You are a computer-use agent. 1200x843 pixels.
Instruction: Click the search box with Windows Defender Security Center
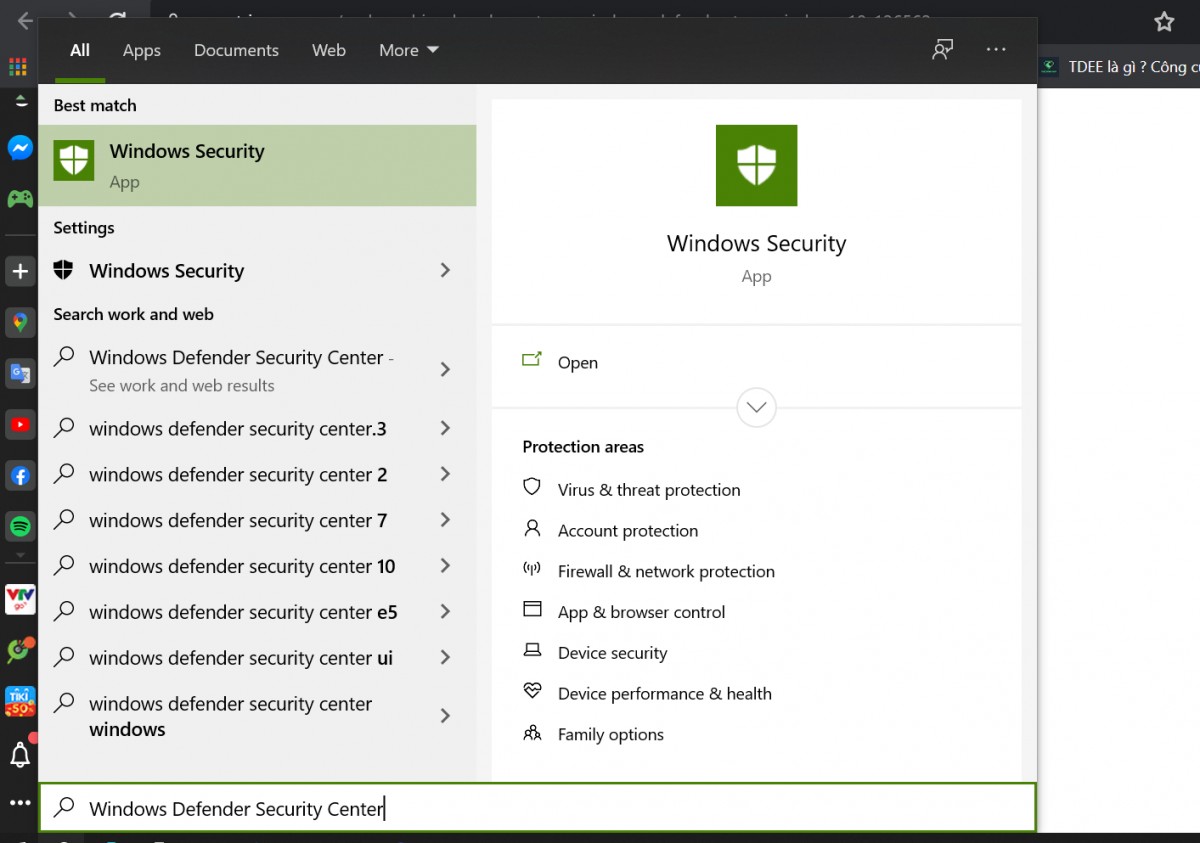537,808
